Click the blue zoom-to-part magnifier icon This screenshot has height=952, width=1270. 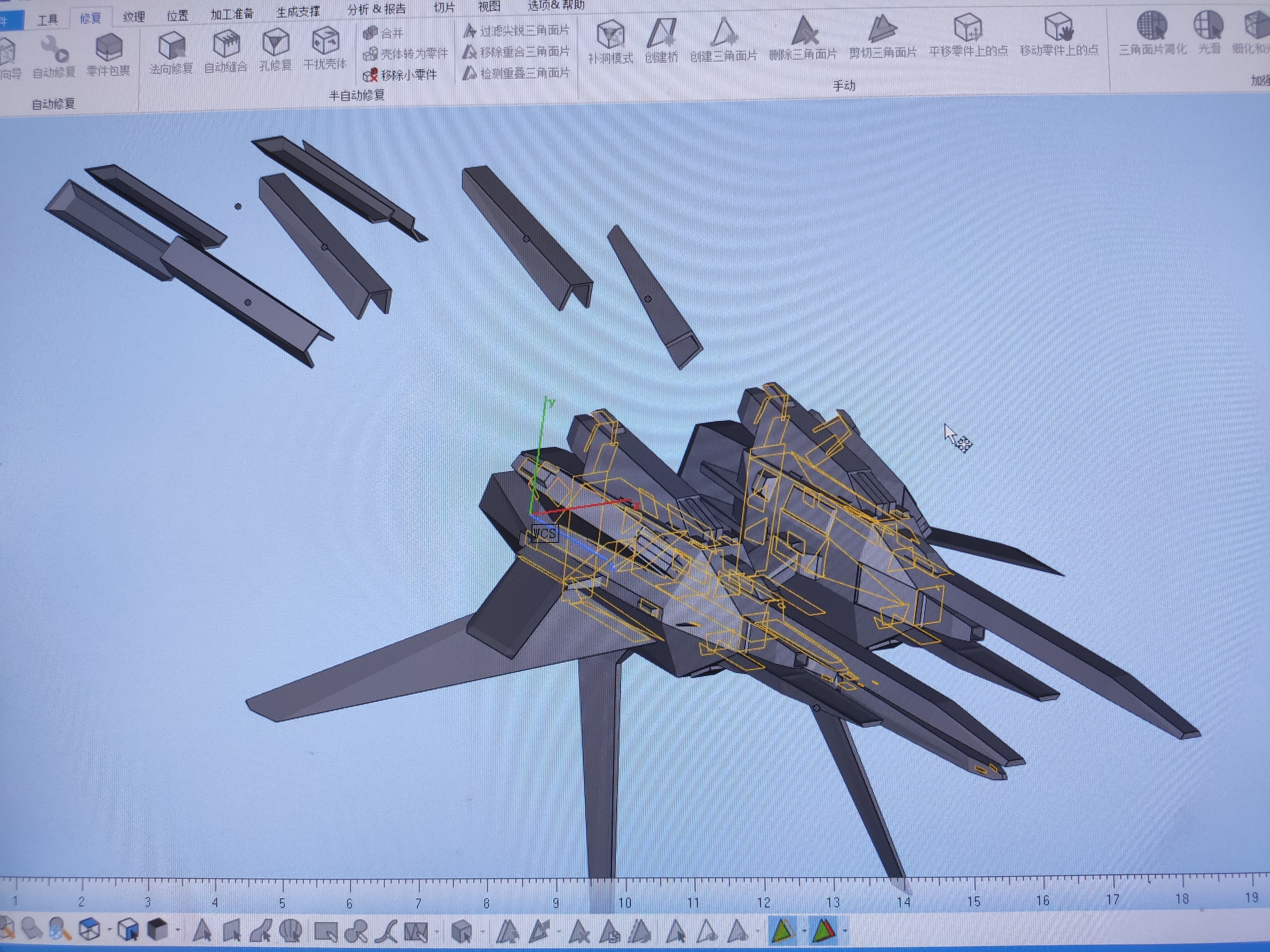tap(60, 929)
